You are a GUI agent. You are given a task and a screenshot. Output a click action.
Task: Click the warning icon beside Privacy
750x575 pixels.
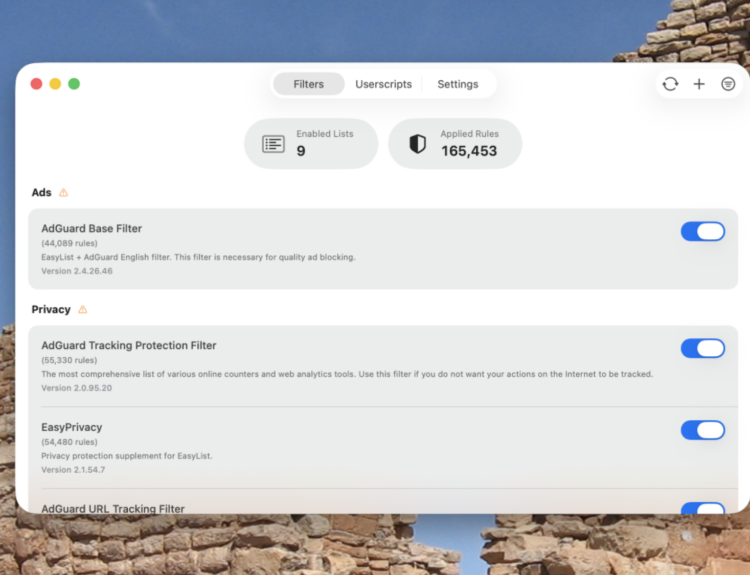(x=83, y=310)
